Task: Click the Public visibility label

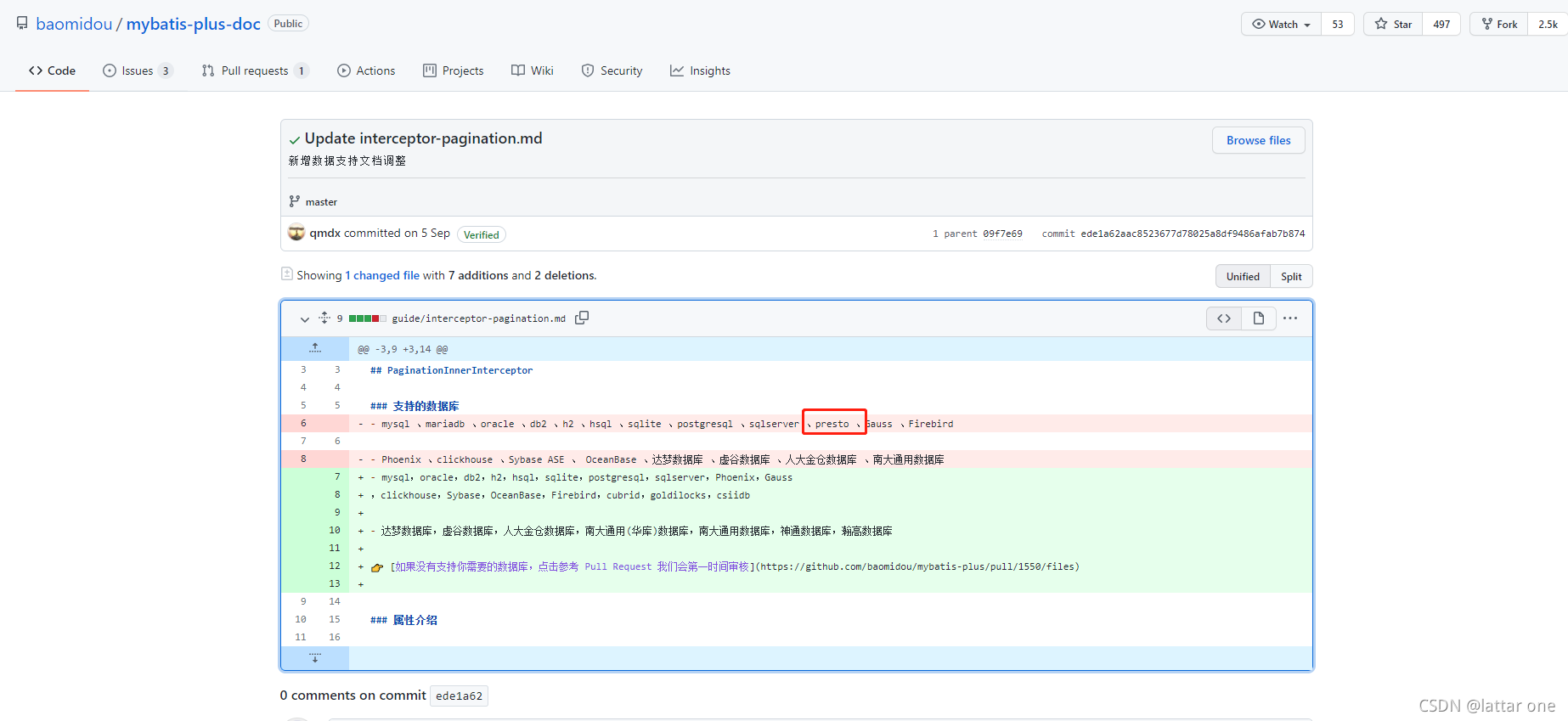Action: 288,24
